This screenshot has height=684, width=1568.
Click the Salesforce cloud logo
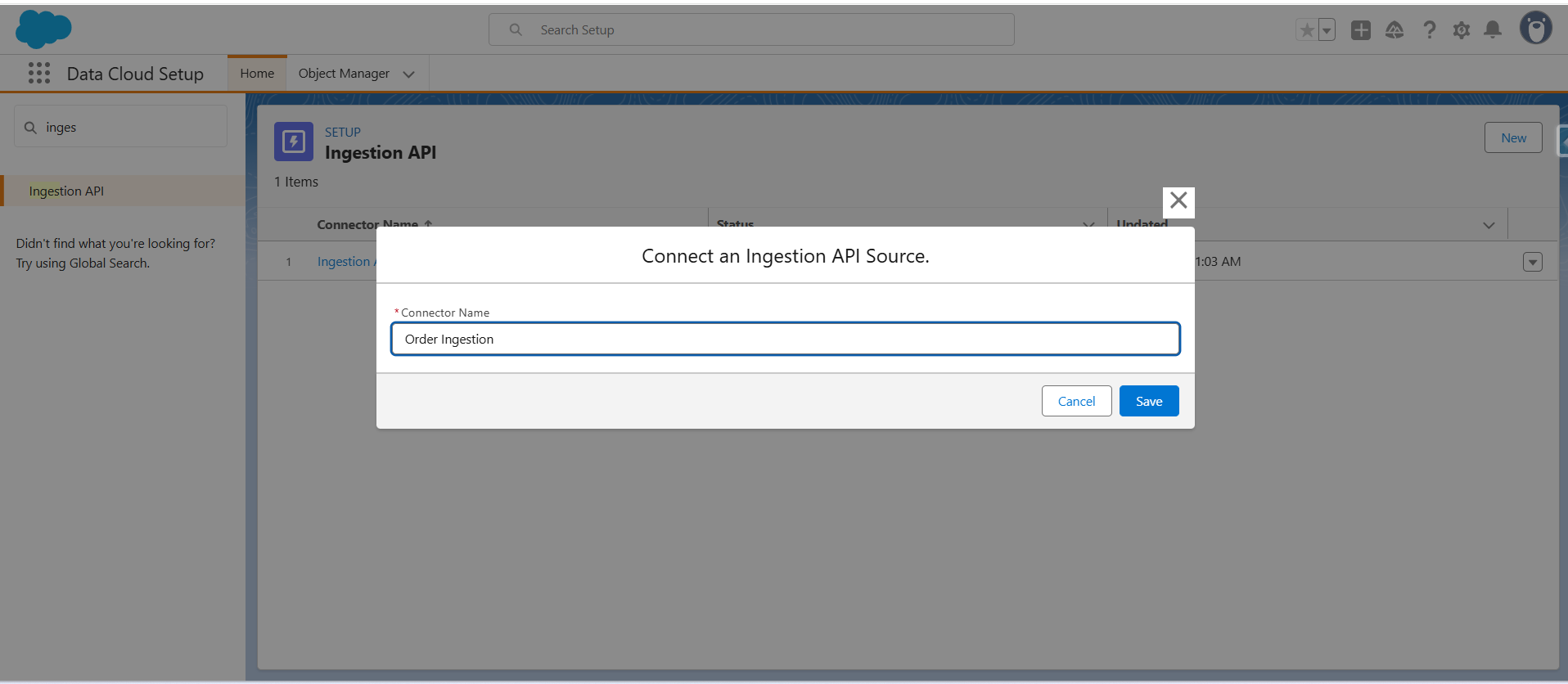[x=43, y=29]
